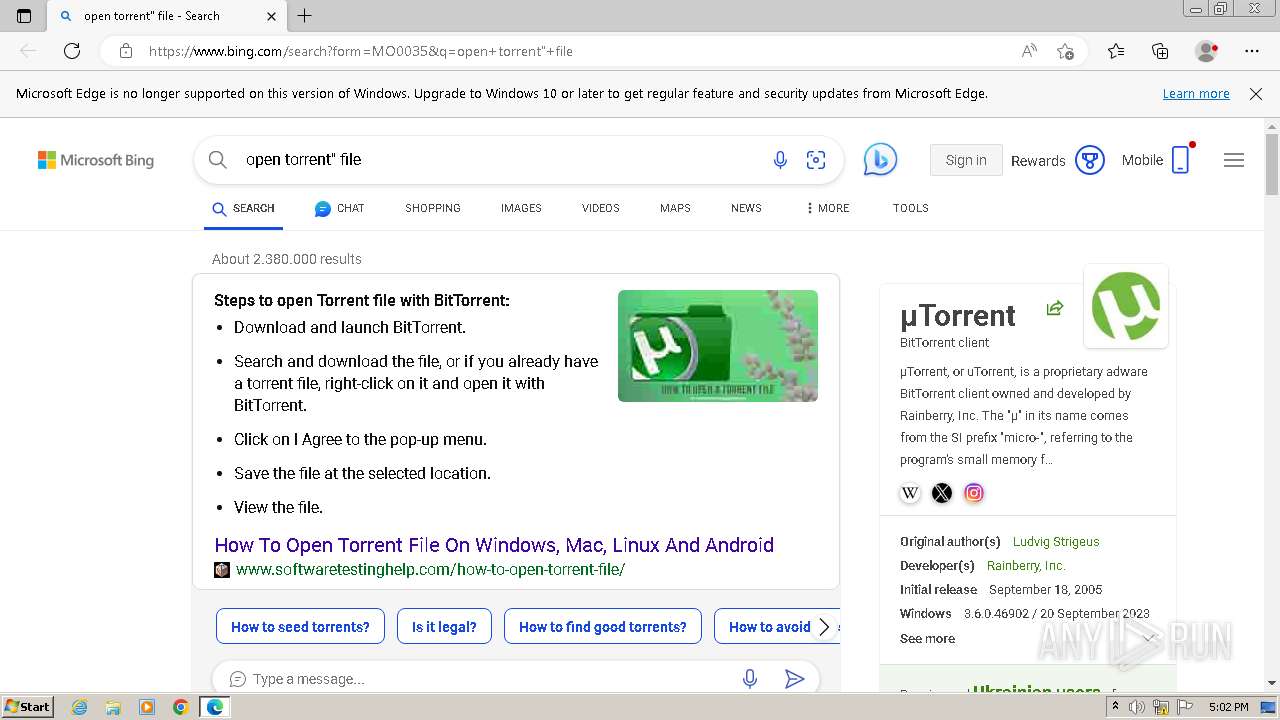This screenshot has height=720, width=1280.
Task: Click the Microsoft Bing logo
Action: click(96, 160)
